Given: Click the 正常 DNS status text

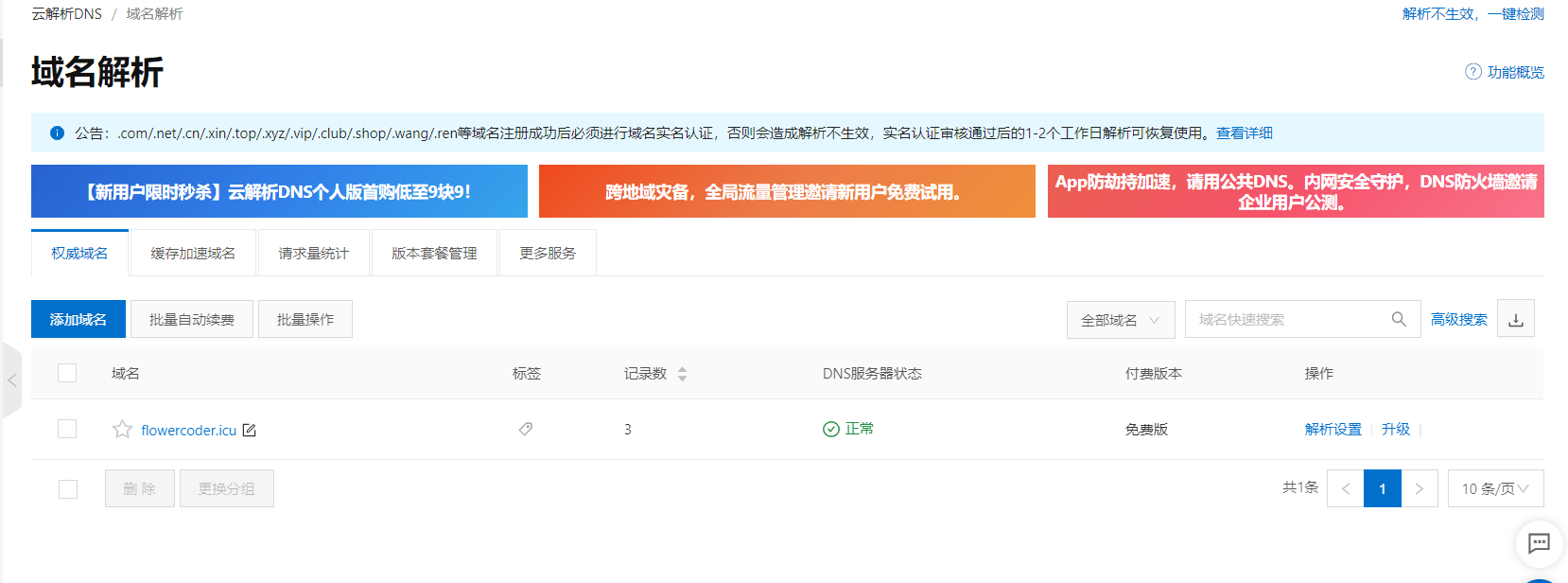Looking at the screenshot, I should tap(860, 429).
